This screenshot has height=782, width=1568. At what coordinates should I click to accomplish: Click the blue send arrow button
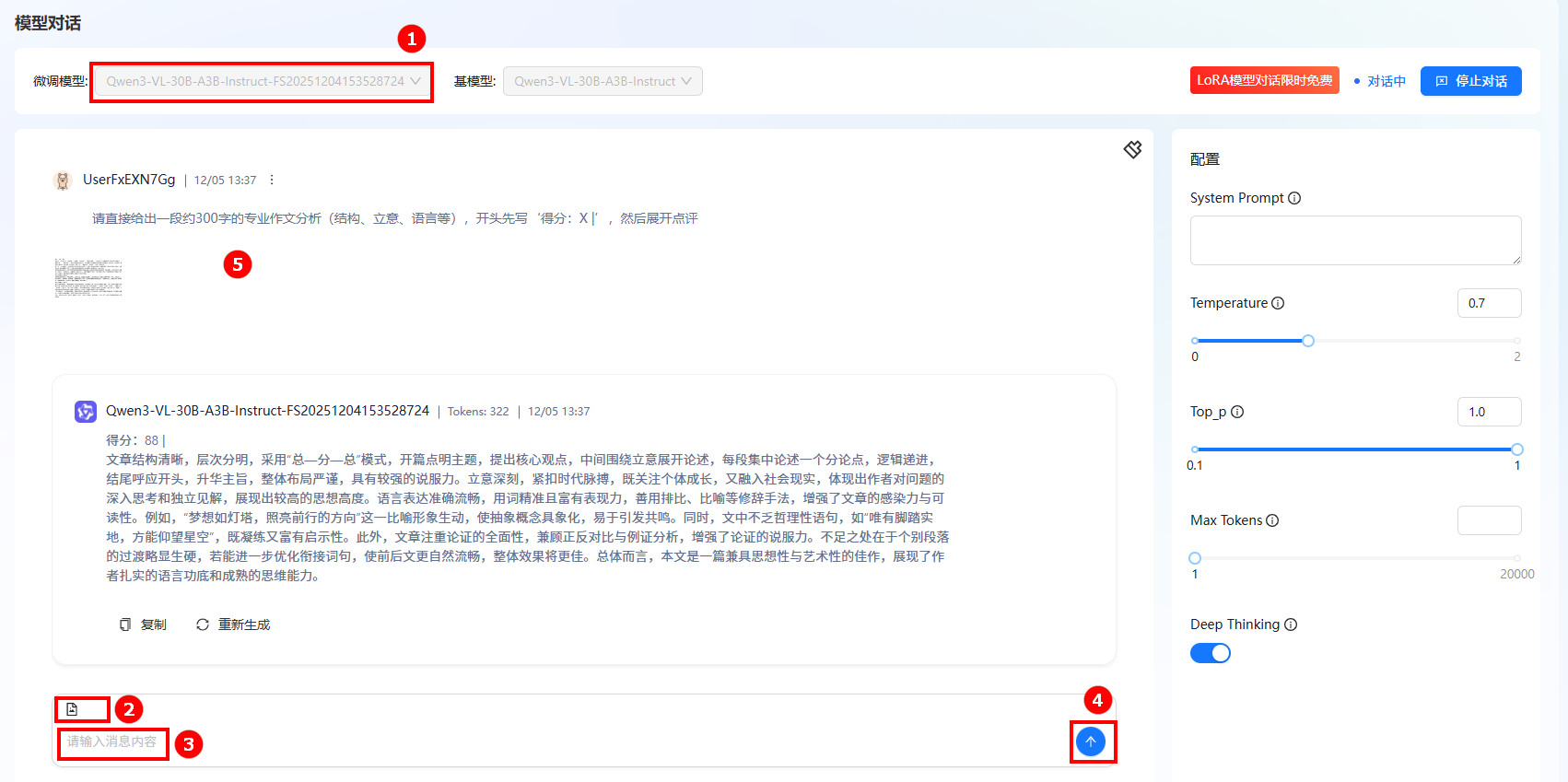[x=1091, y=741]
